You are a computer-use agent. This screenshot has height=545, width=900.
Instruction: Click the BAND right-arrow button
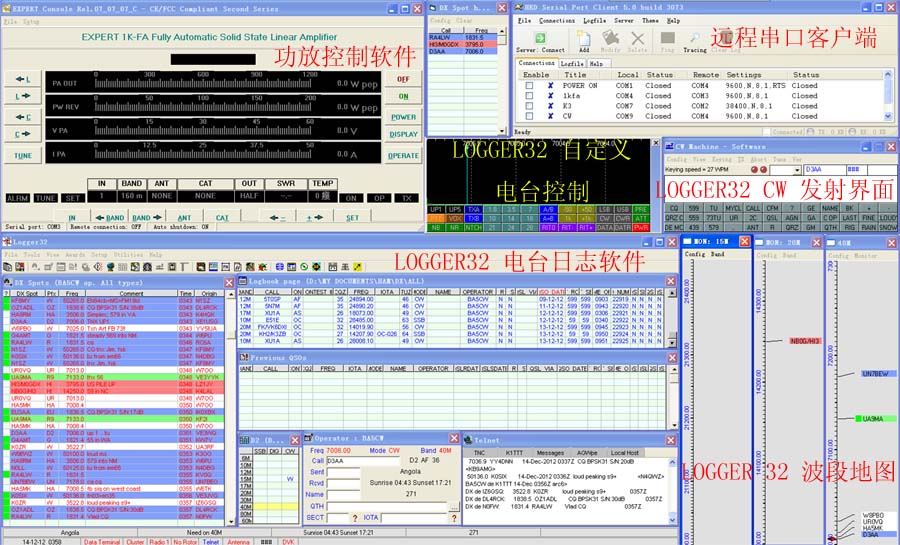click(x=148, y=217)
